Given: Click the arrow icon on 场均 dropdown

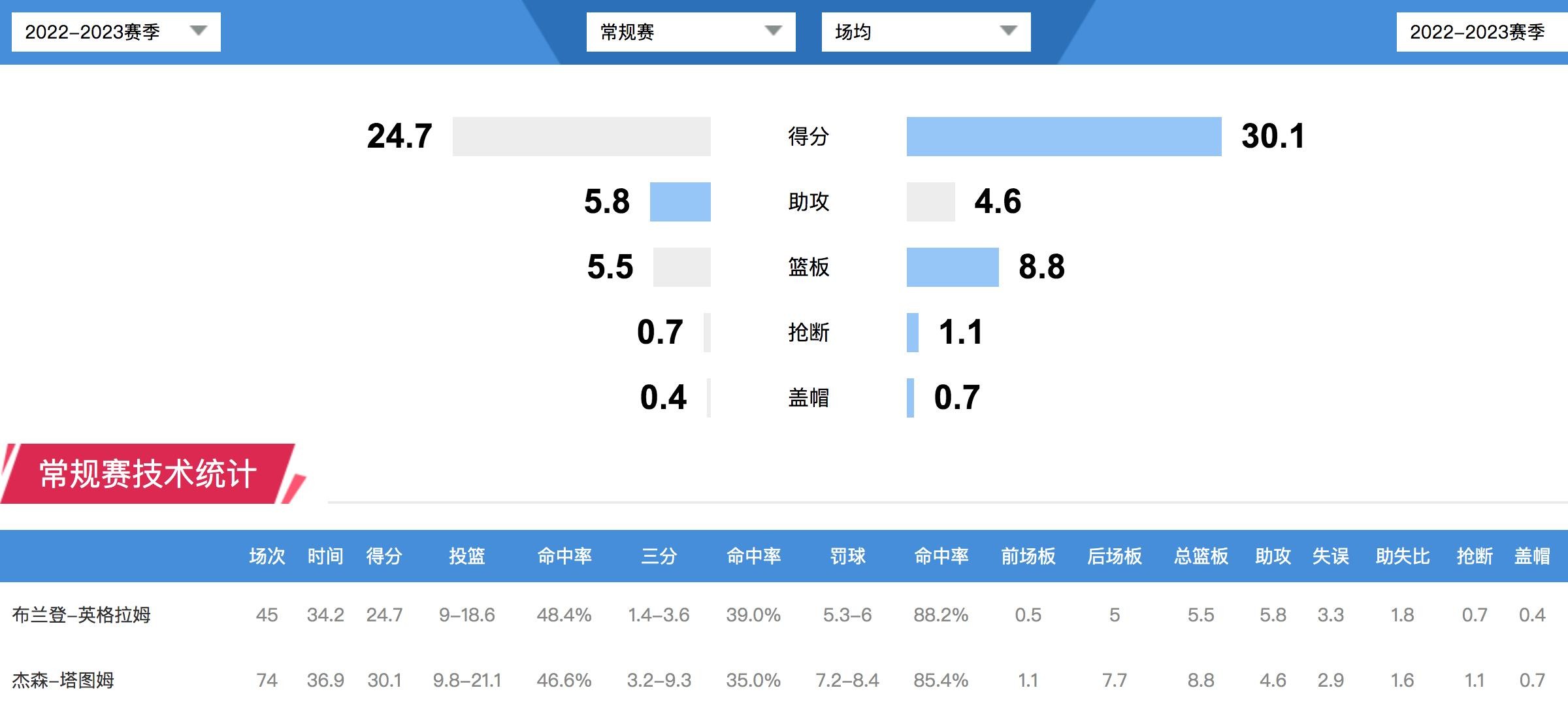Looking at the screenshot, I should (x=1008, y=31).
